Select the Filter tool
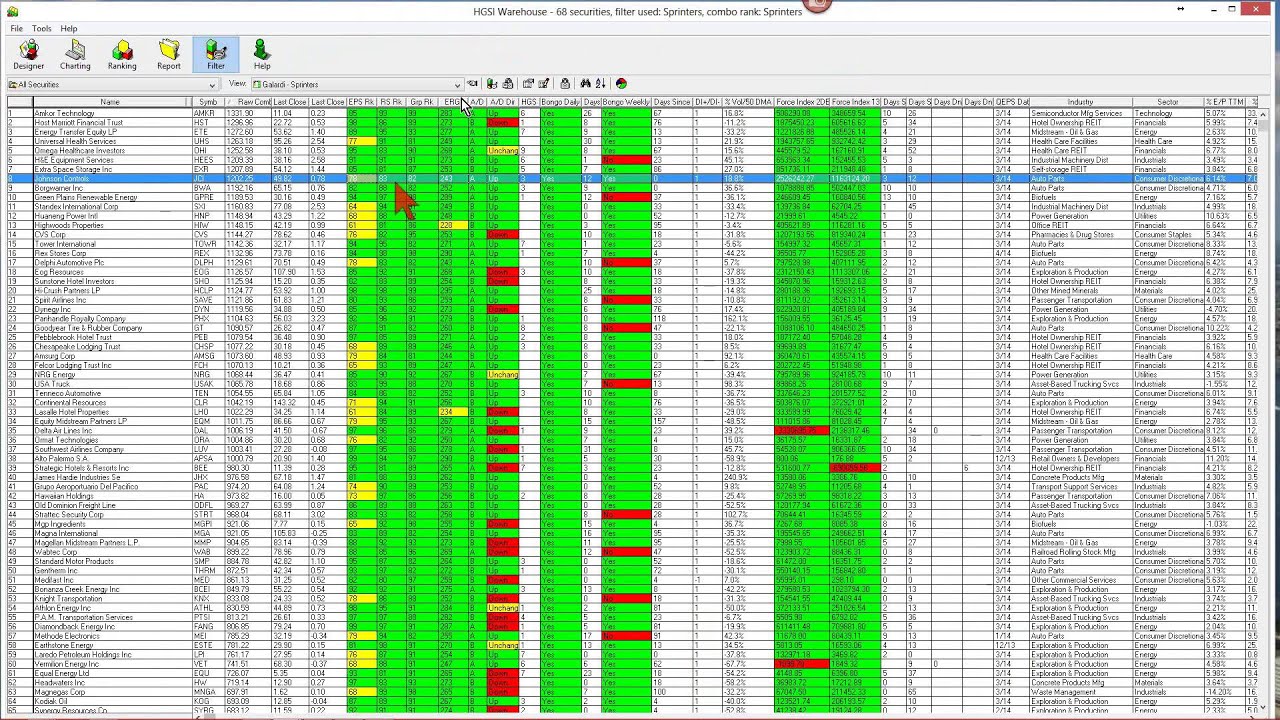This screenshot has width=1280, height=720. pyautogui.click(x=216, y=55)
